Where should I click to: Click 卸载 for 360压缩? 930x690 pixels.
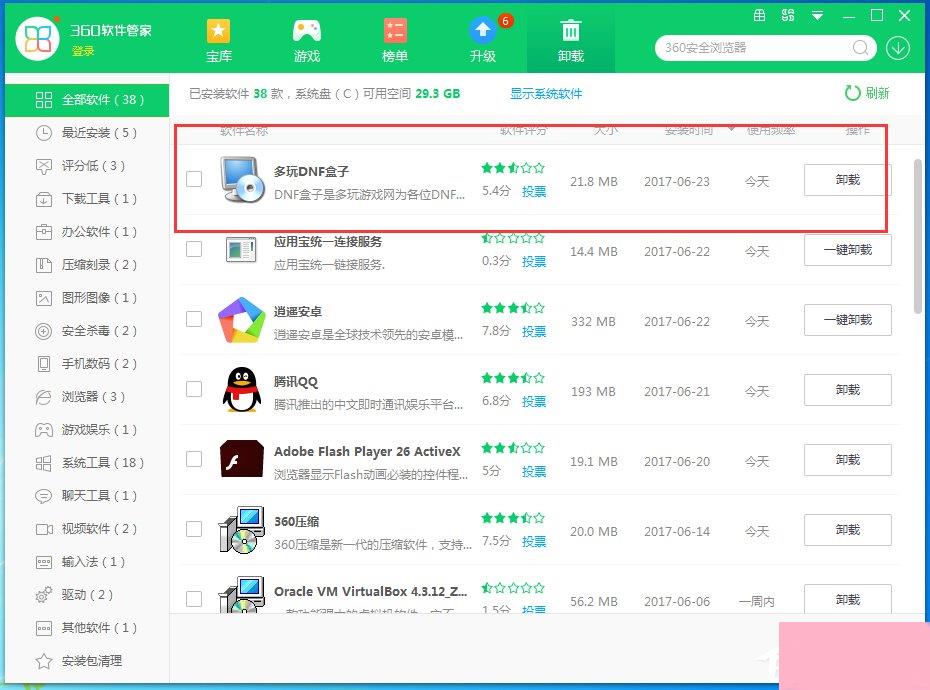pos(848,530)
